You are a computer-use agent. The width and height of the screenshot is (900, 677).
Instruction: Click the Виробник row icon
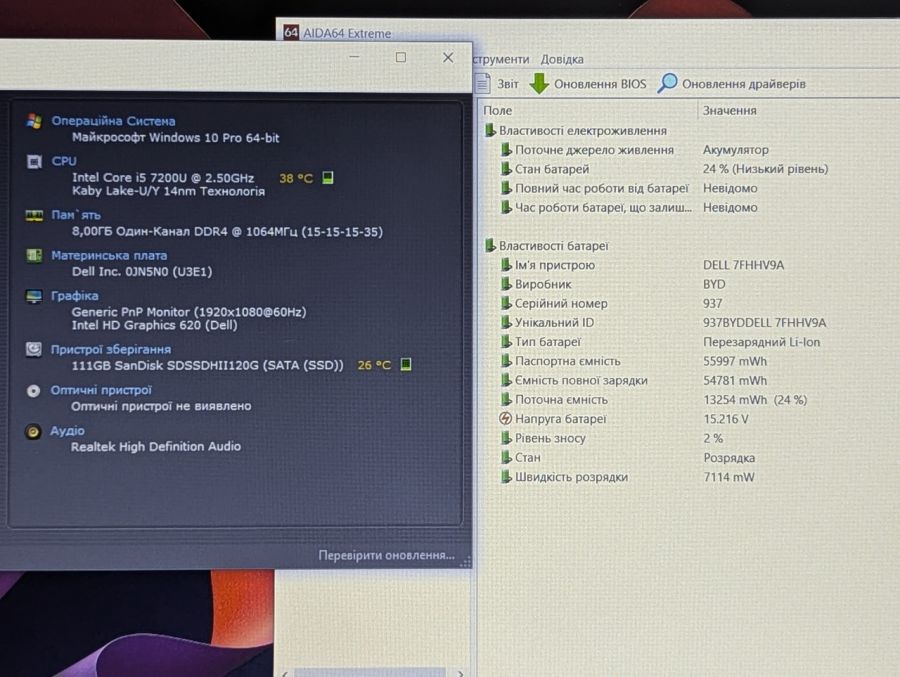(506, 284)
